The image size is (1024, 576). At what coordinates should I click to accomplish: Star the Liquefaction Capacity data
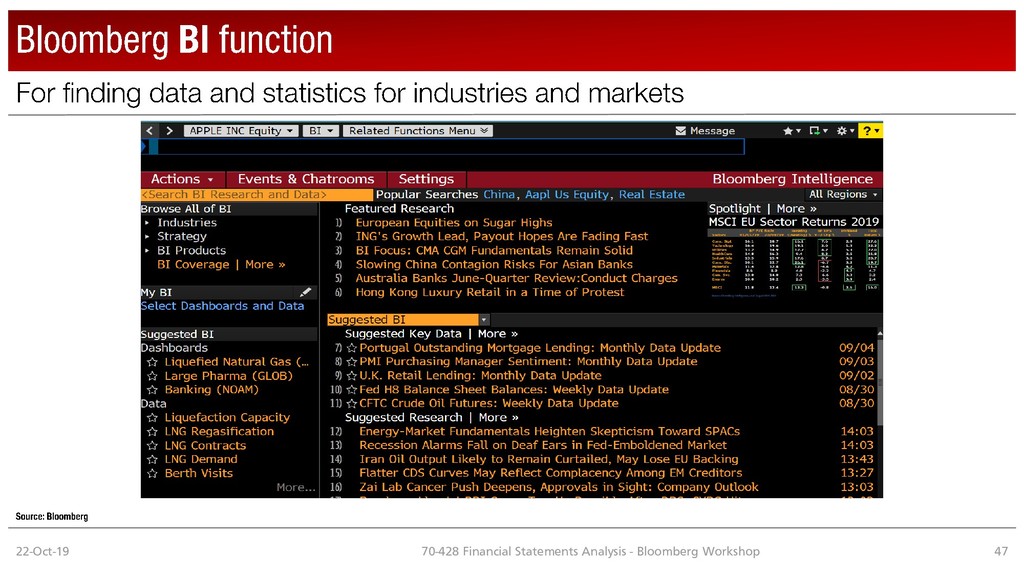(x=152, y=418)
